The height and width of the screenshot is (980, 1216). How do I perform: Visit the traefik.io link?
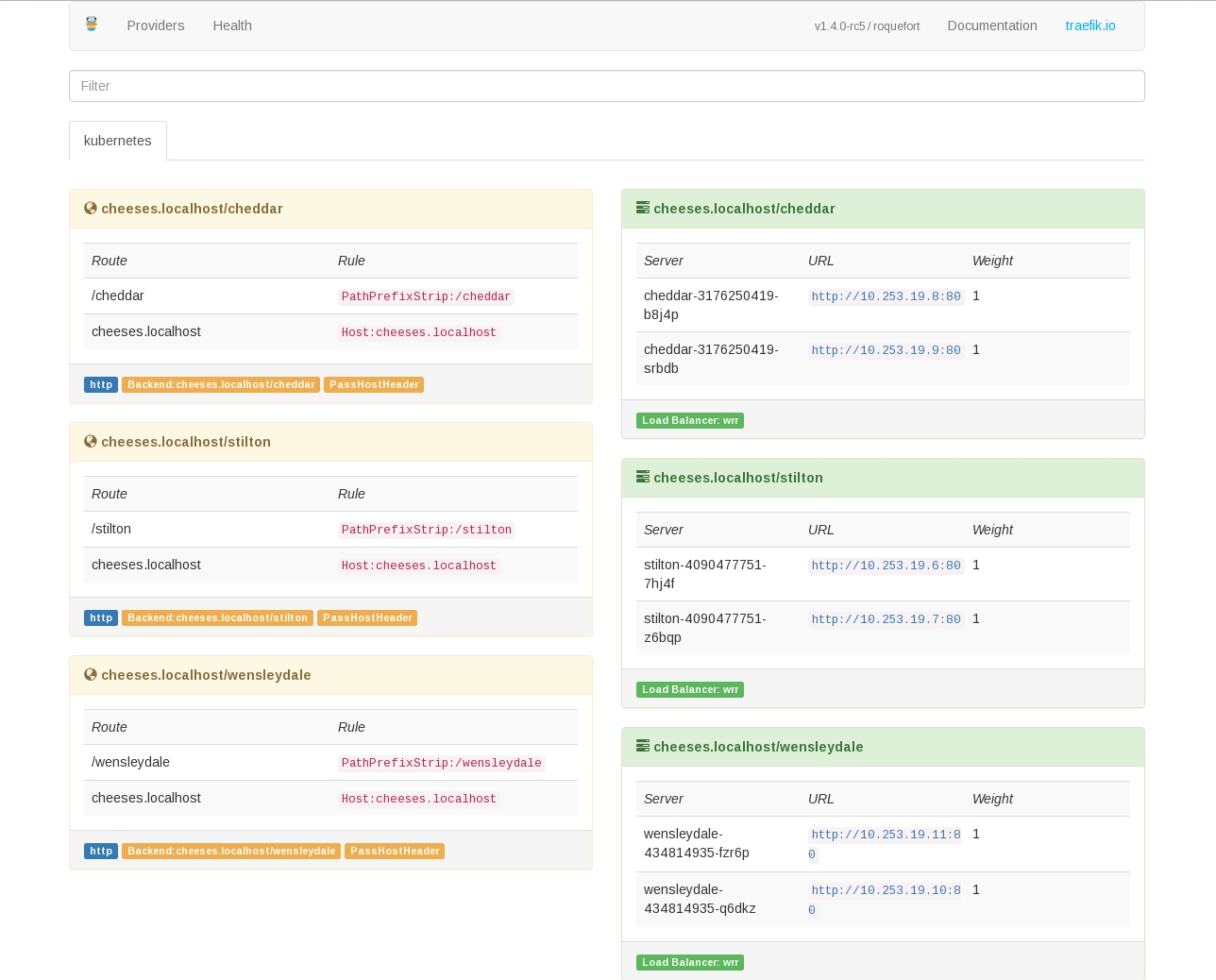click(1090, 25)
